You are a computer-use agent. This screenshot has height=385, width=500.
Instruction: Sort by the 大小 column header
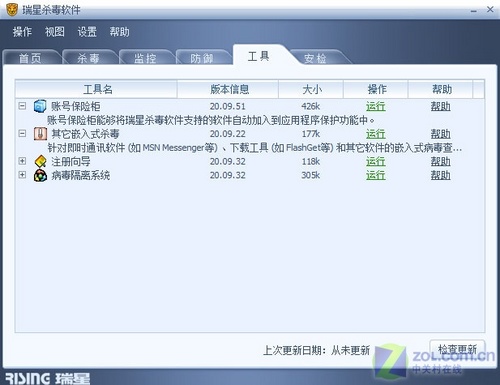coord(311,89)
